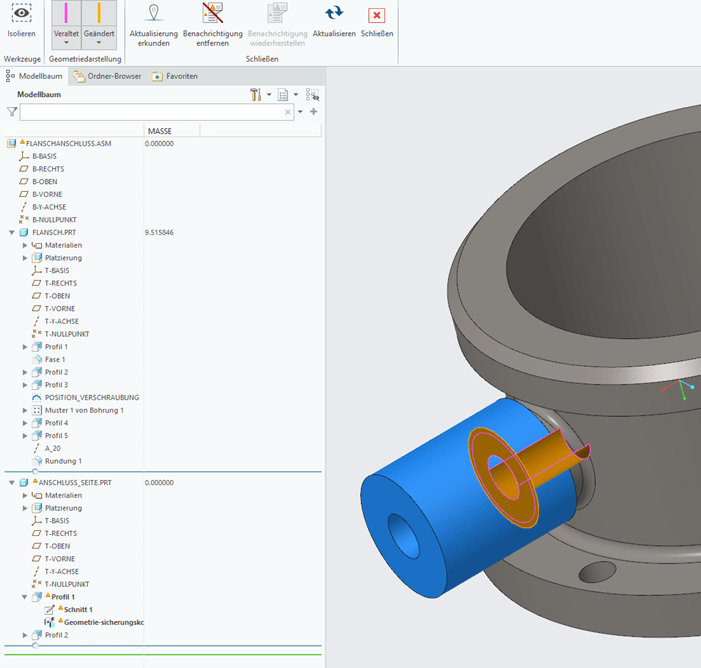Expand Platzierung under ANSCHLUSS_SEITE.PRT
Viewport: 701px width, 668px height.
(x=25, y=508)
